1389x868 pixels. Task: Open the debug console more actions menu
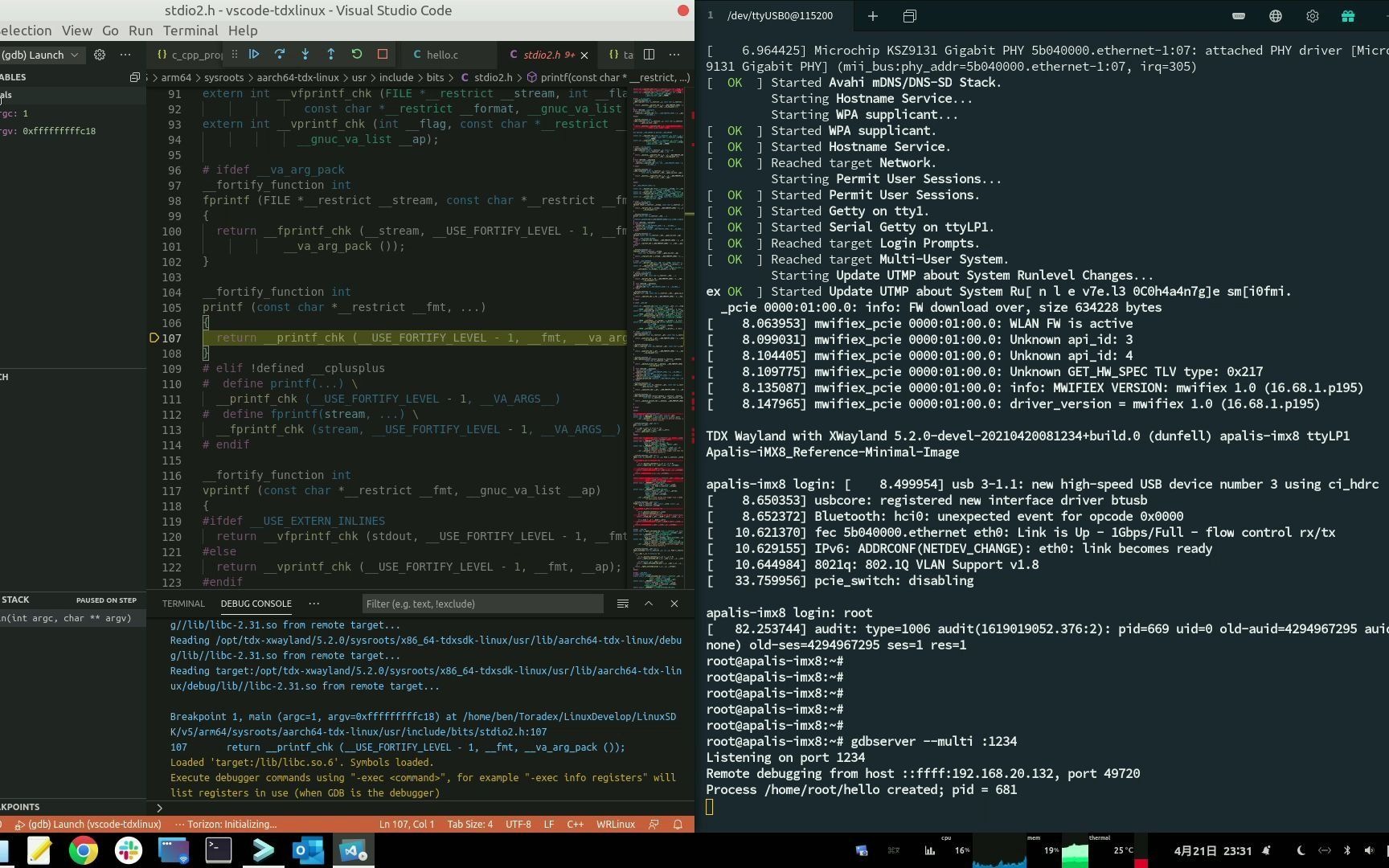313,604
